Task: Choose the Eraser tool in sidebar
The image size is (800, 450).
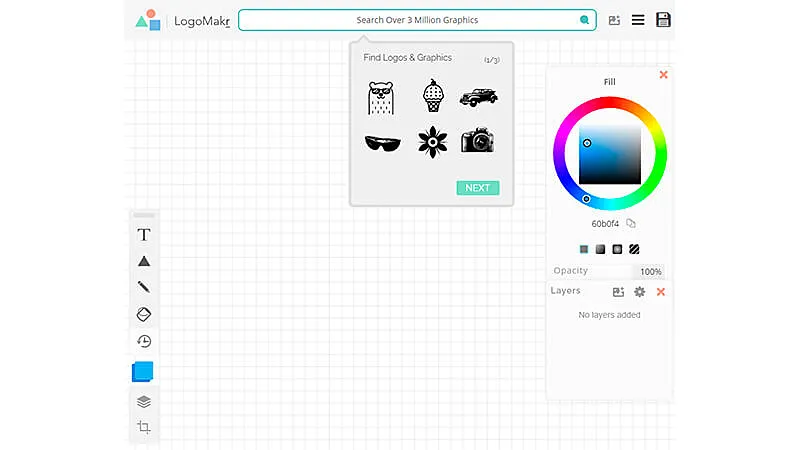Action: tap(144, 314)
